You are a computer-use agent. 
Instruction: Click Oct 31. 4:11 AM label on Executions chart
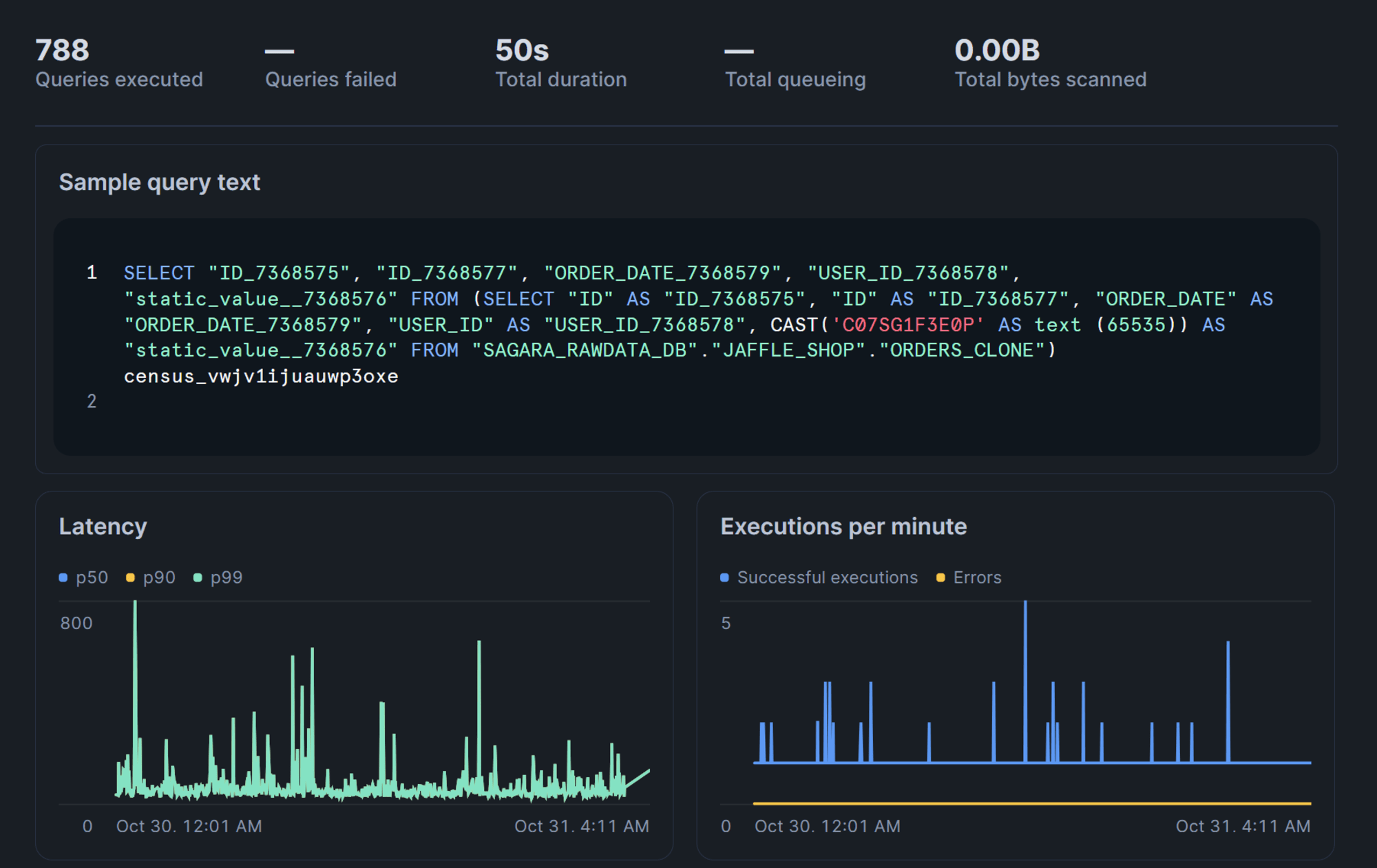(1243, 827)
